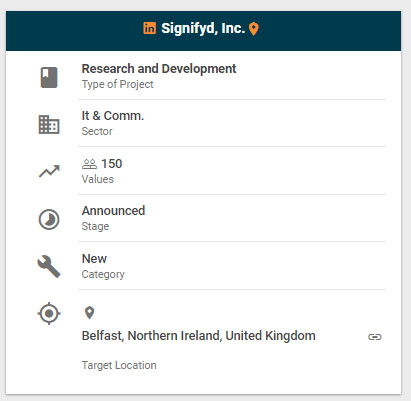Select the Announced stage text
Screen dimensions: 411x401
tap(113, 211)
